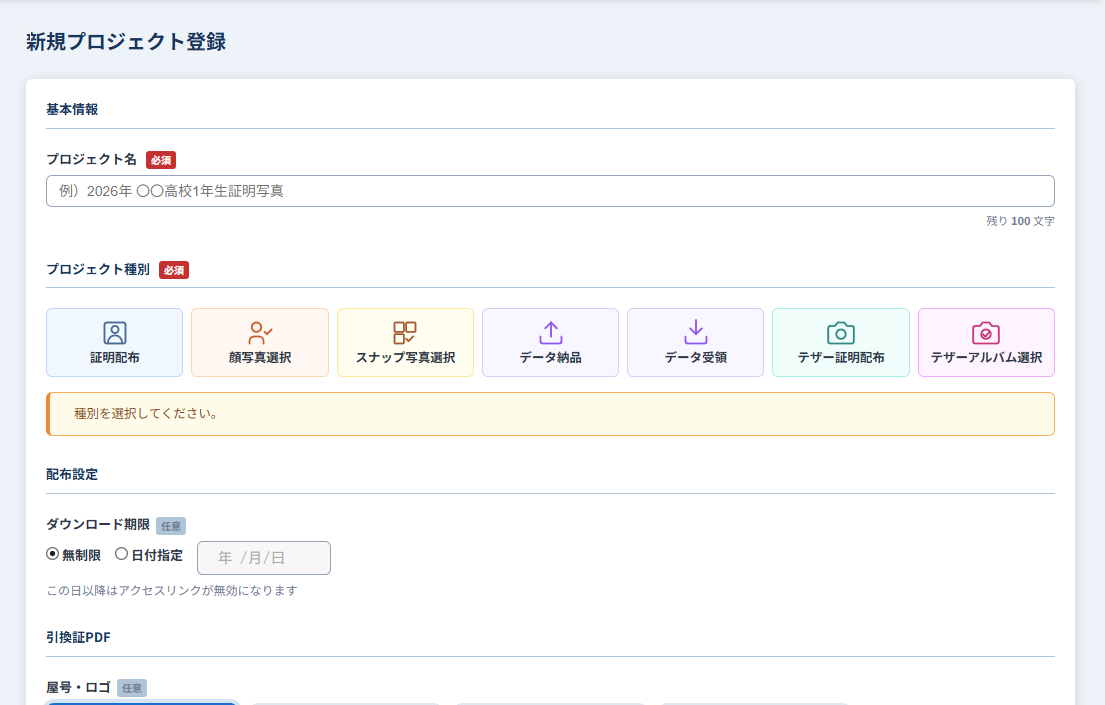Select the 証明配布 portrait icon
Screen dimensions: 1105x705
(x=115, y=333)
